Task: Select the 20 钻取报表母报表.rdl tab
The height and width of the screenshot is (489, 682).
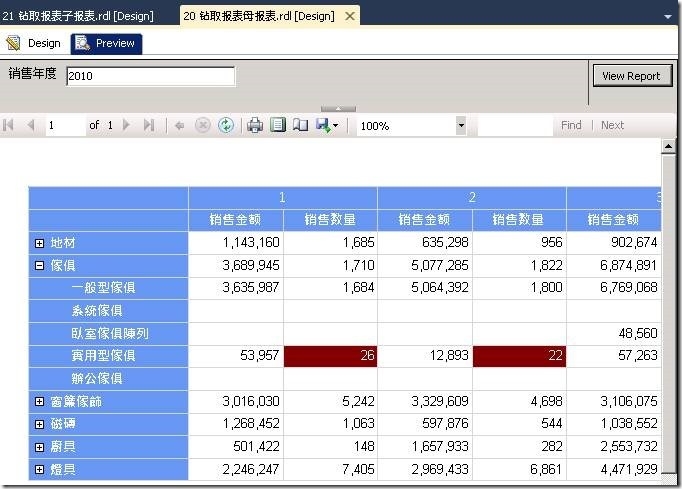Action: [259, 16]
